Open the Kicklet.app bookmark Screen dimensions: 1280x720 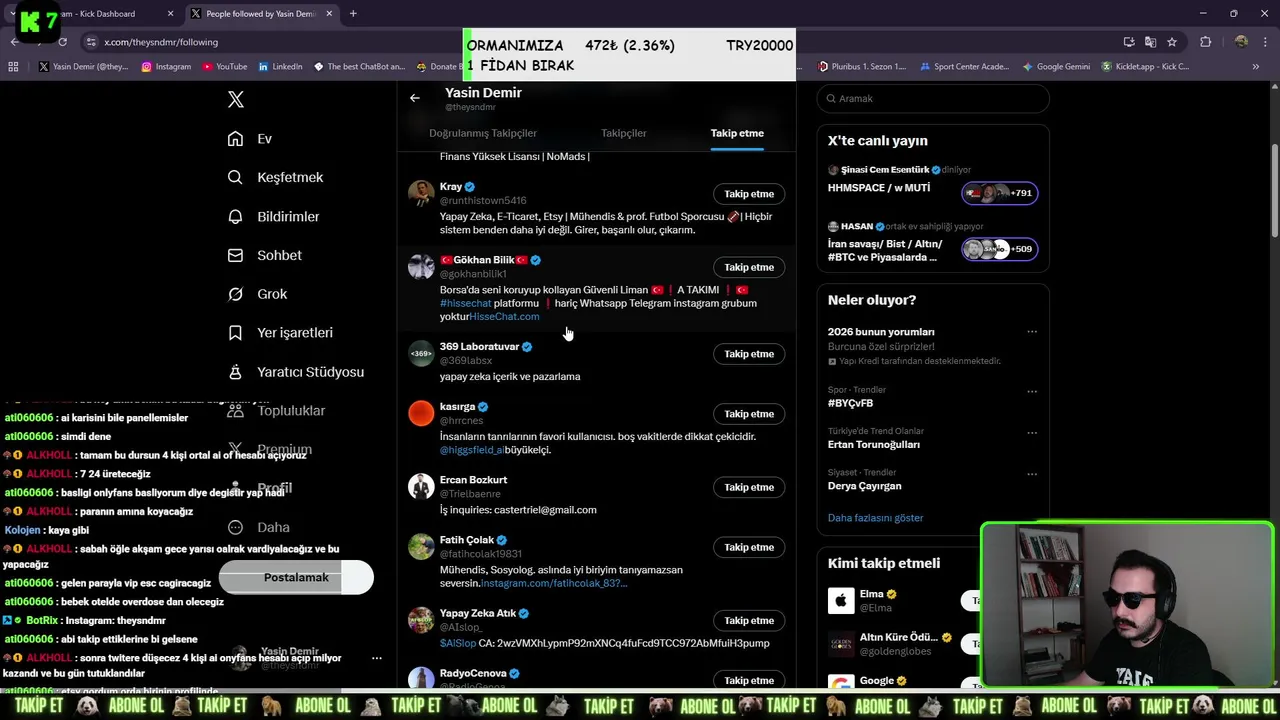click(1146, 67)
